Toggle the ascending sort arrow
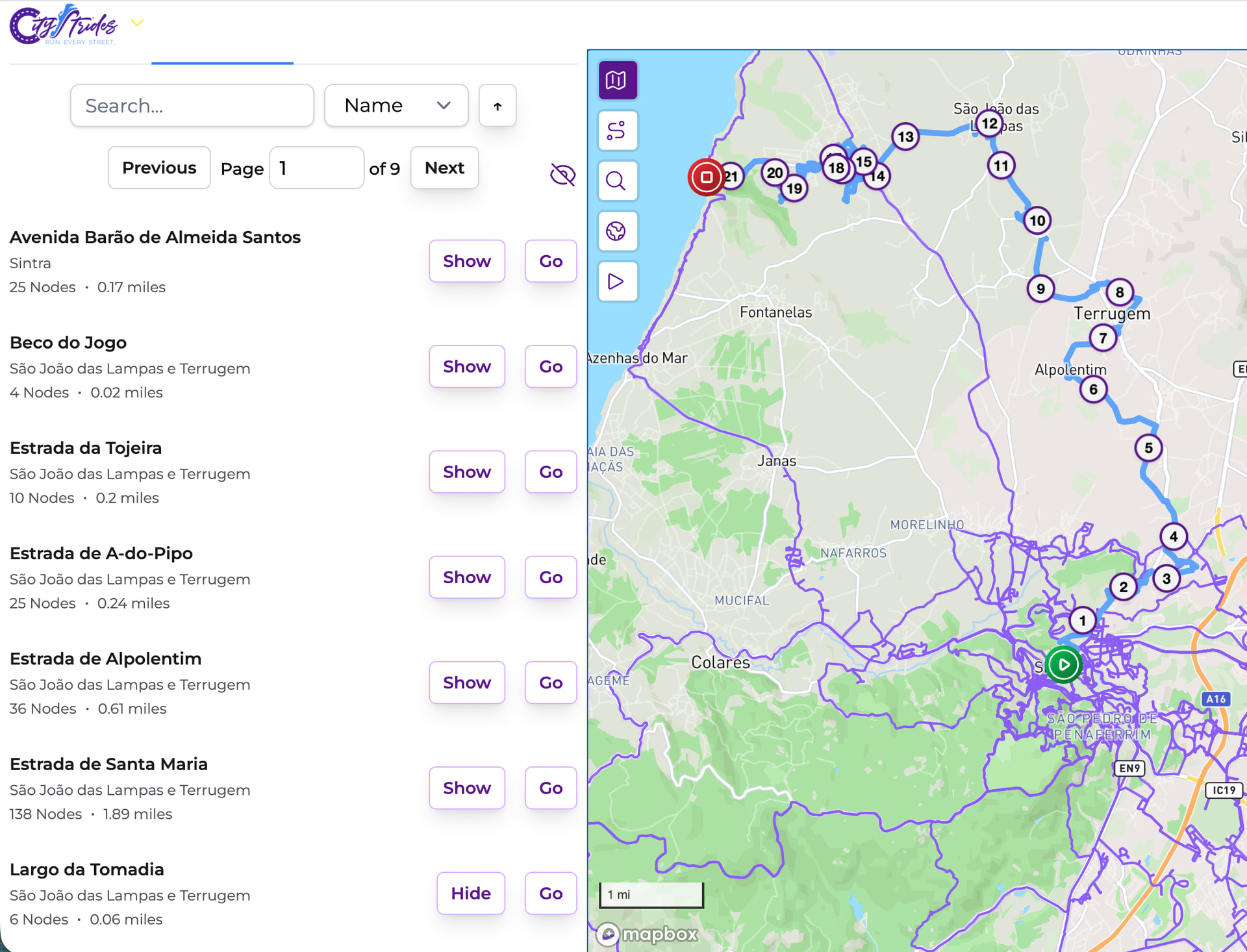 point(498,106)
